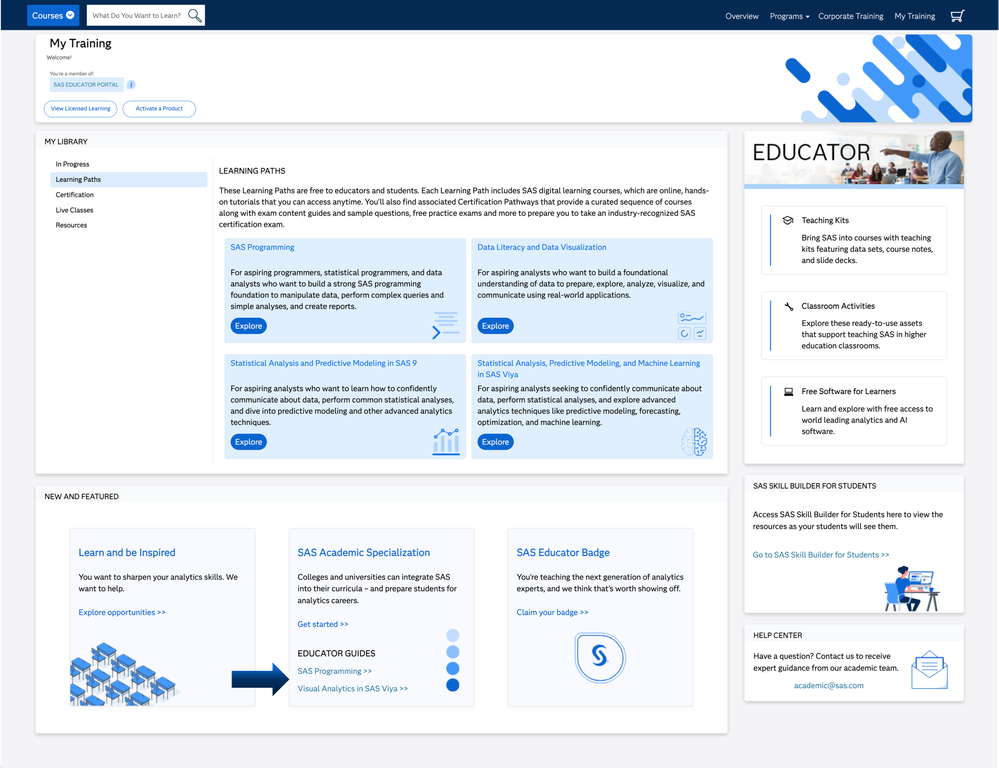
Task: Open the Courses dropdown
Action: tap(53, 15)
